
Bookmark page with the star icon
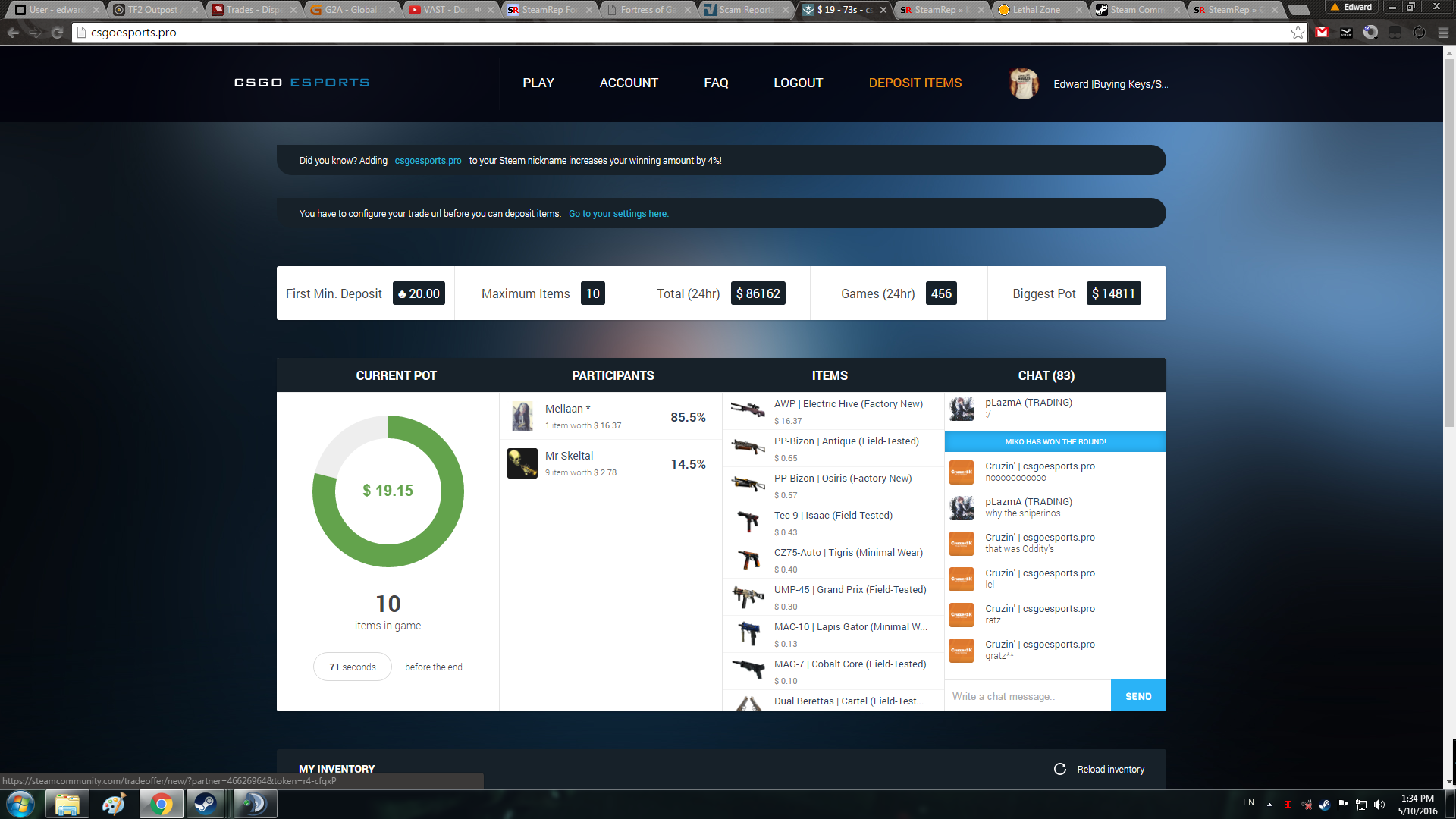tap(1298, 33)
